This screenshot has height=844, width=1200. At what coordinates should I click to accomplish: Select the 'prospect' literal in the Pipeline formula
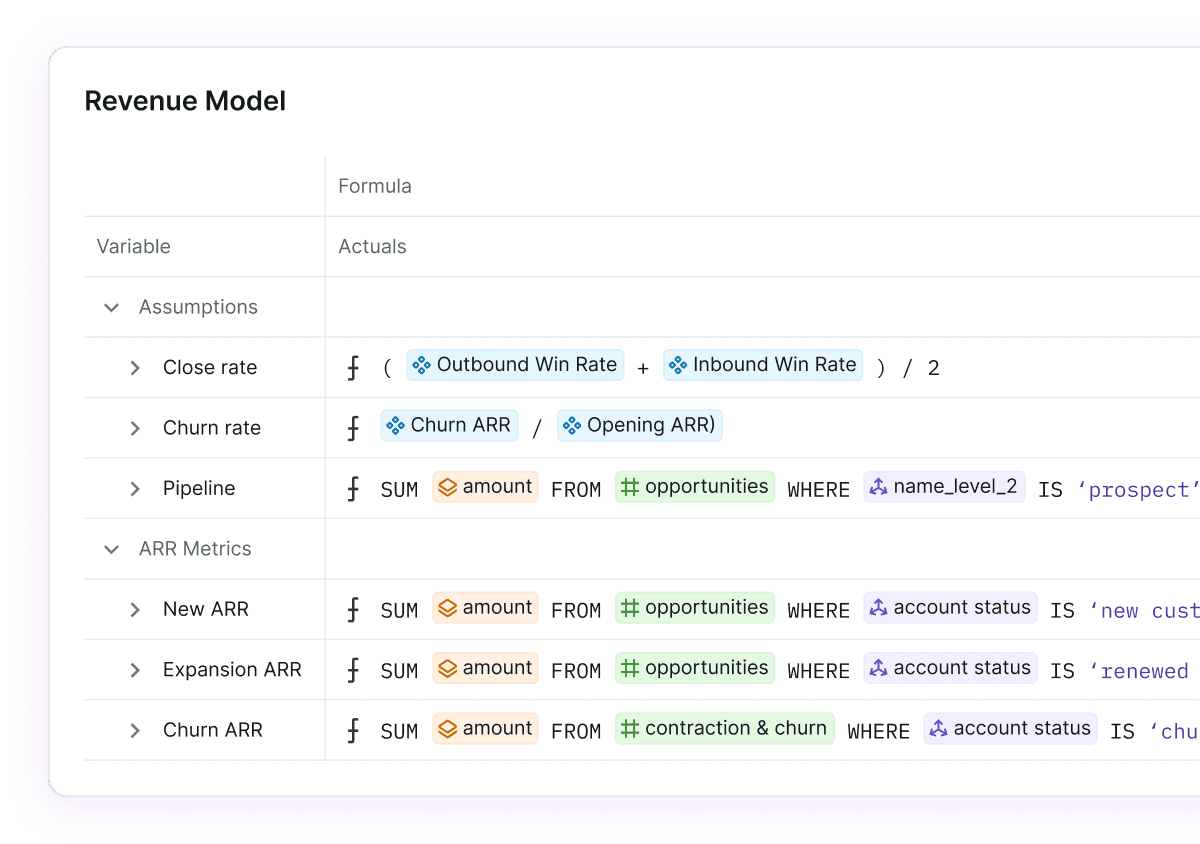point(1139,489)
